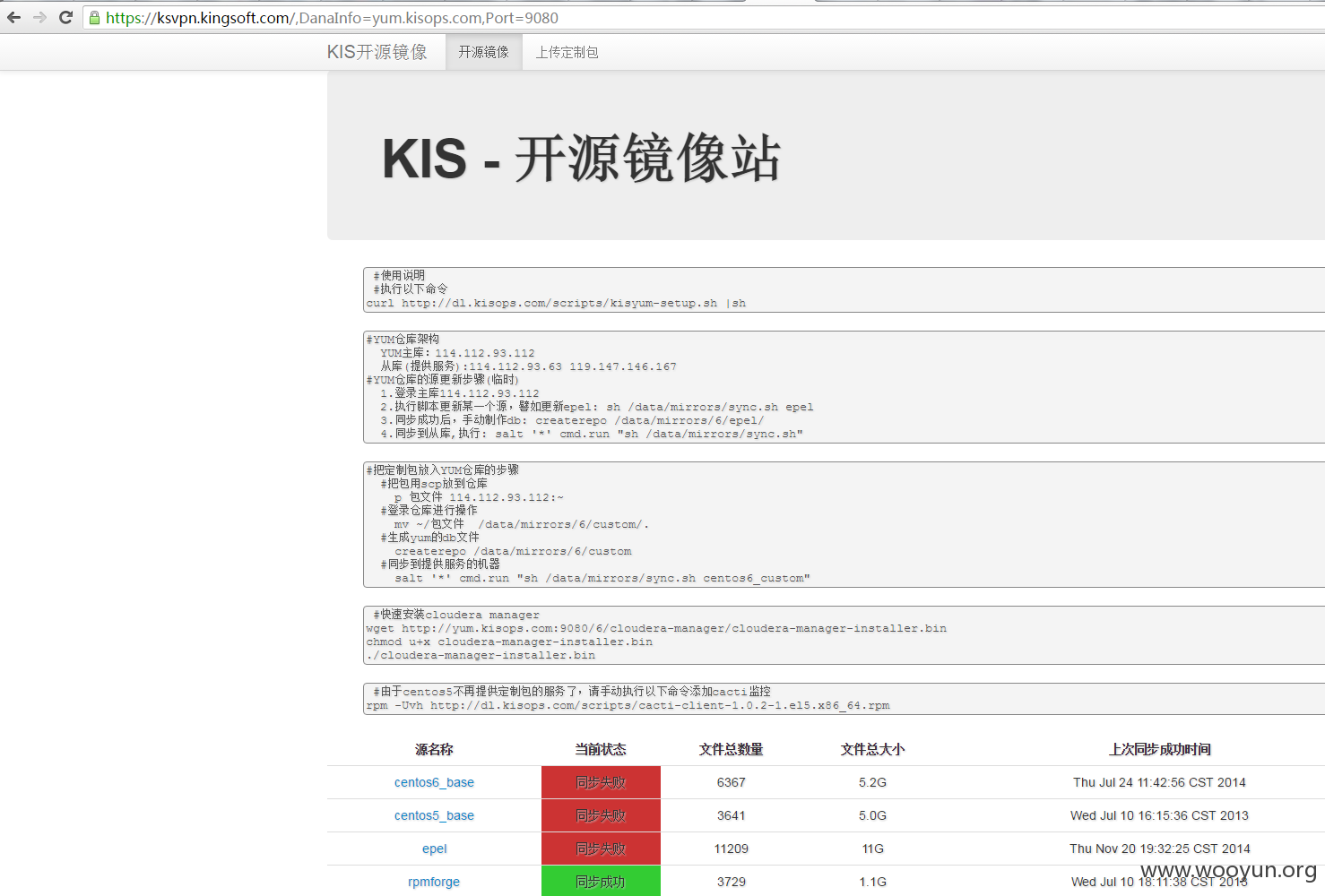Click the 上次同步成功时间 column header
The width and height of the screenshot is (1325, 896).
tap(1159, 749)
